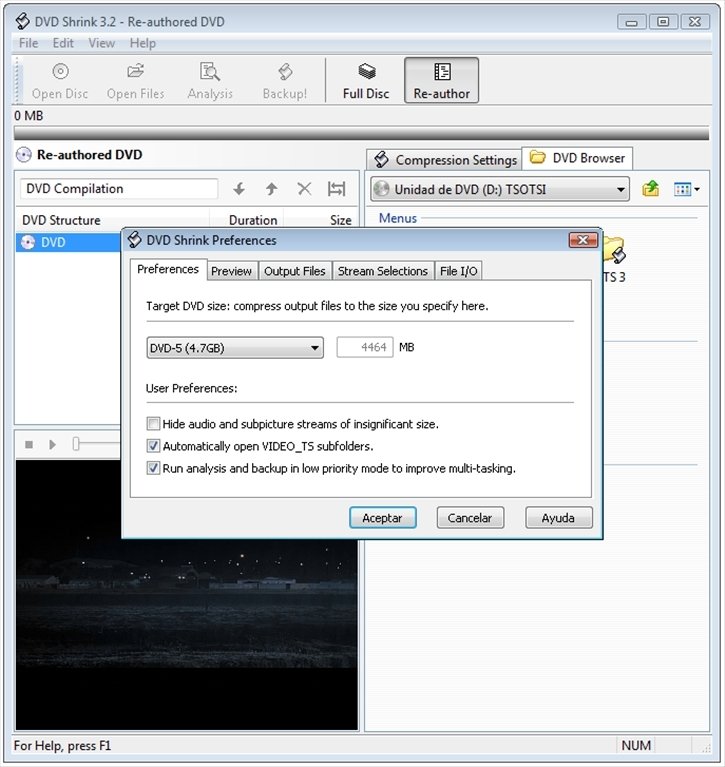Viewport: 725px width, 767px height.
Task: Switch to the File I/O tab
Action: coord(458,271)
